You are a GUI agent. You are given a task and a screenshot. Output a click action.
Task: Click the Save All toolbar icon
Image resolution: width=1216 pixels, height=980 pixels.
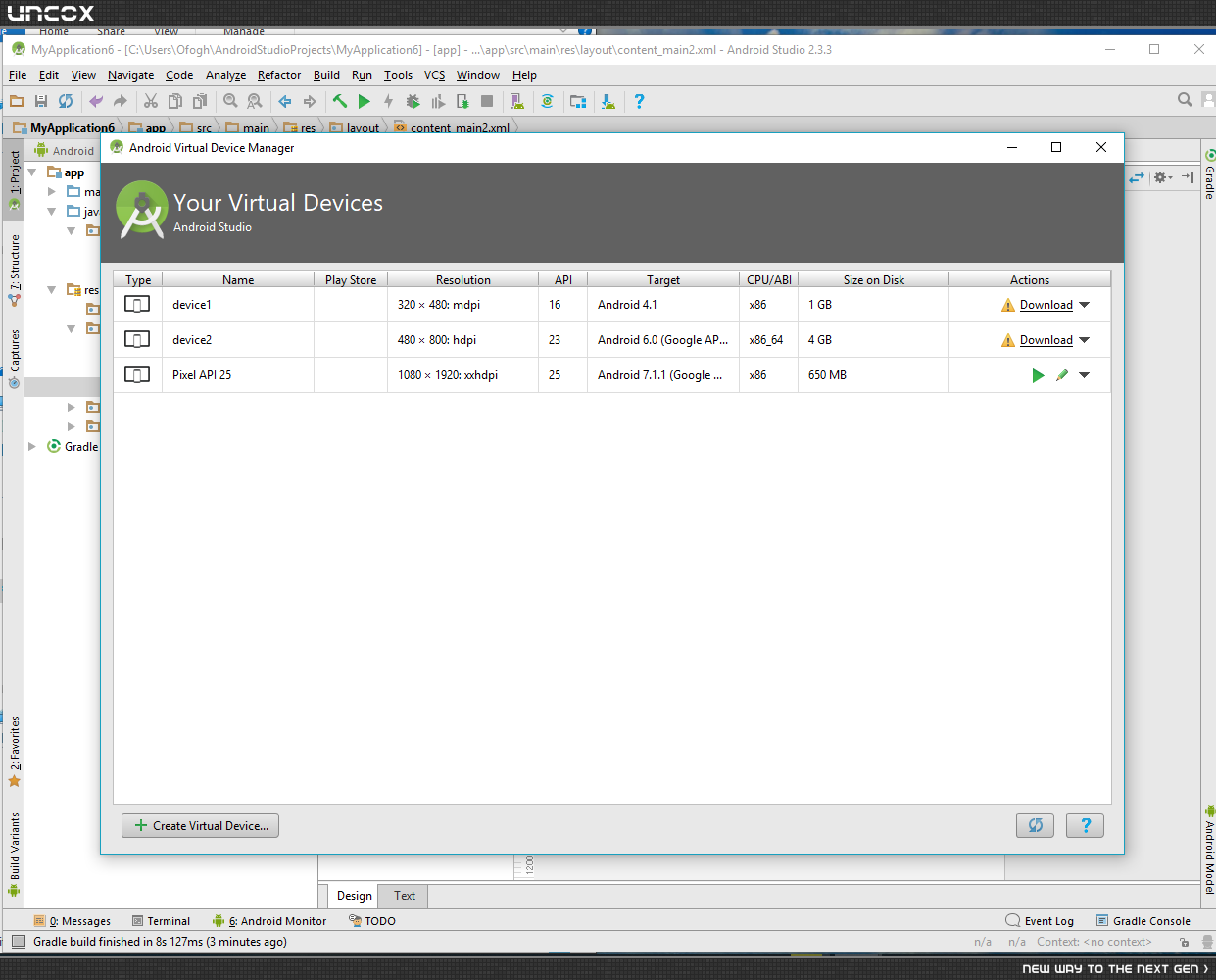tap(41, 101)
